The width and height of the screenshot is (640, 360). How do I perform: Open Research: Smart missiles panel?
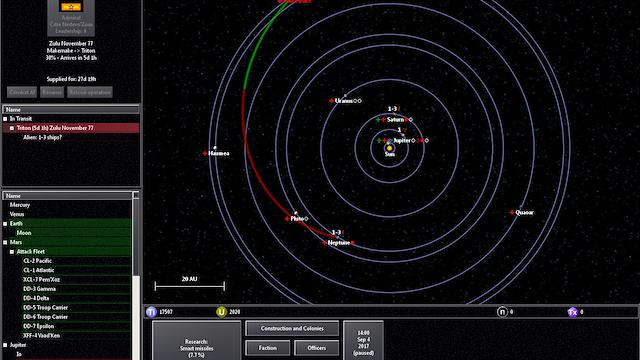coord(196,341)
